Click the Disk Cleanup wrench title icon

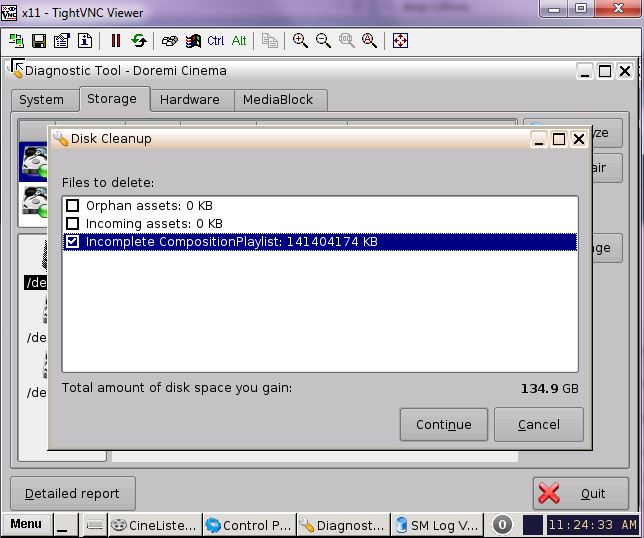(x=61, y=139)
